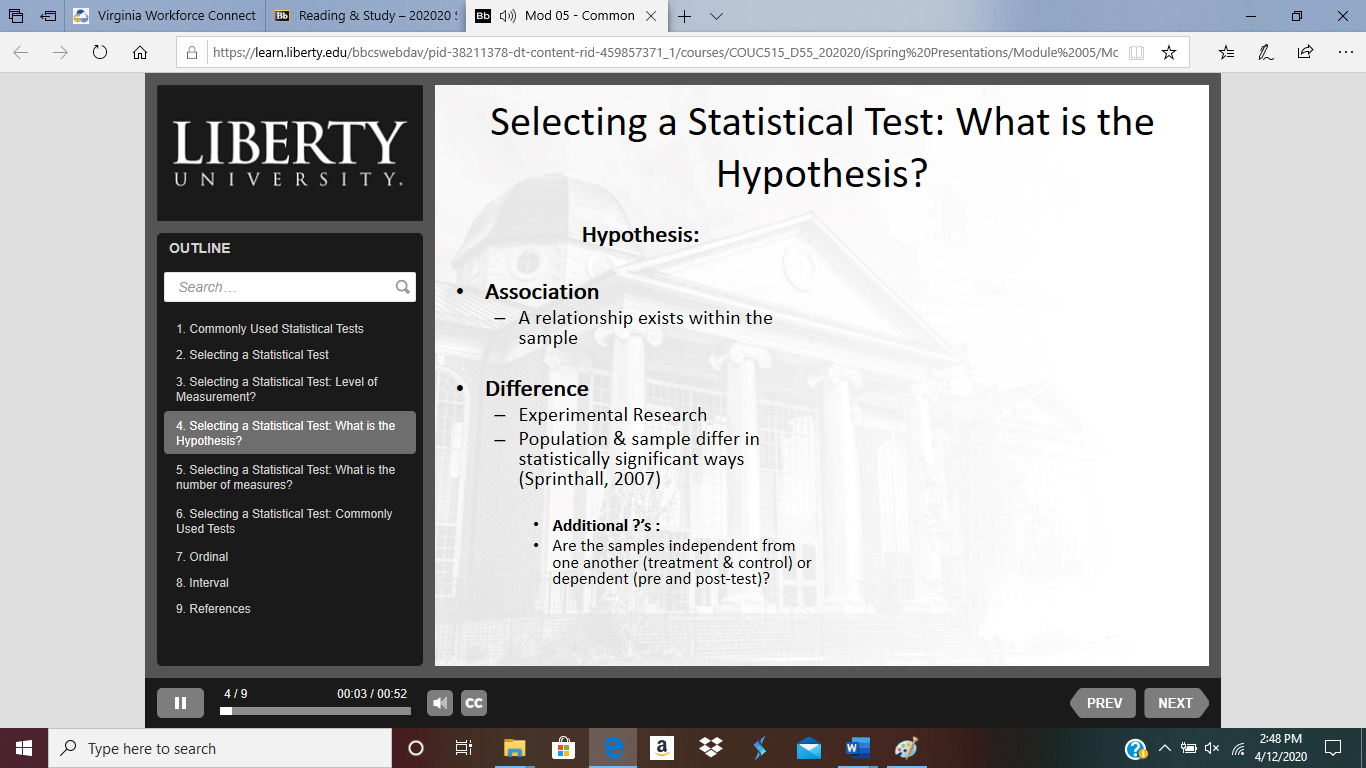This screenshot has width=1366, height=768.
Task: Click the slide progress bar
Action: click(x=315, y=711)
